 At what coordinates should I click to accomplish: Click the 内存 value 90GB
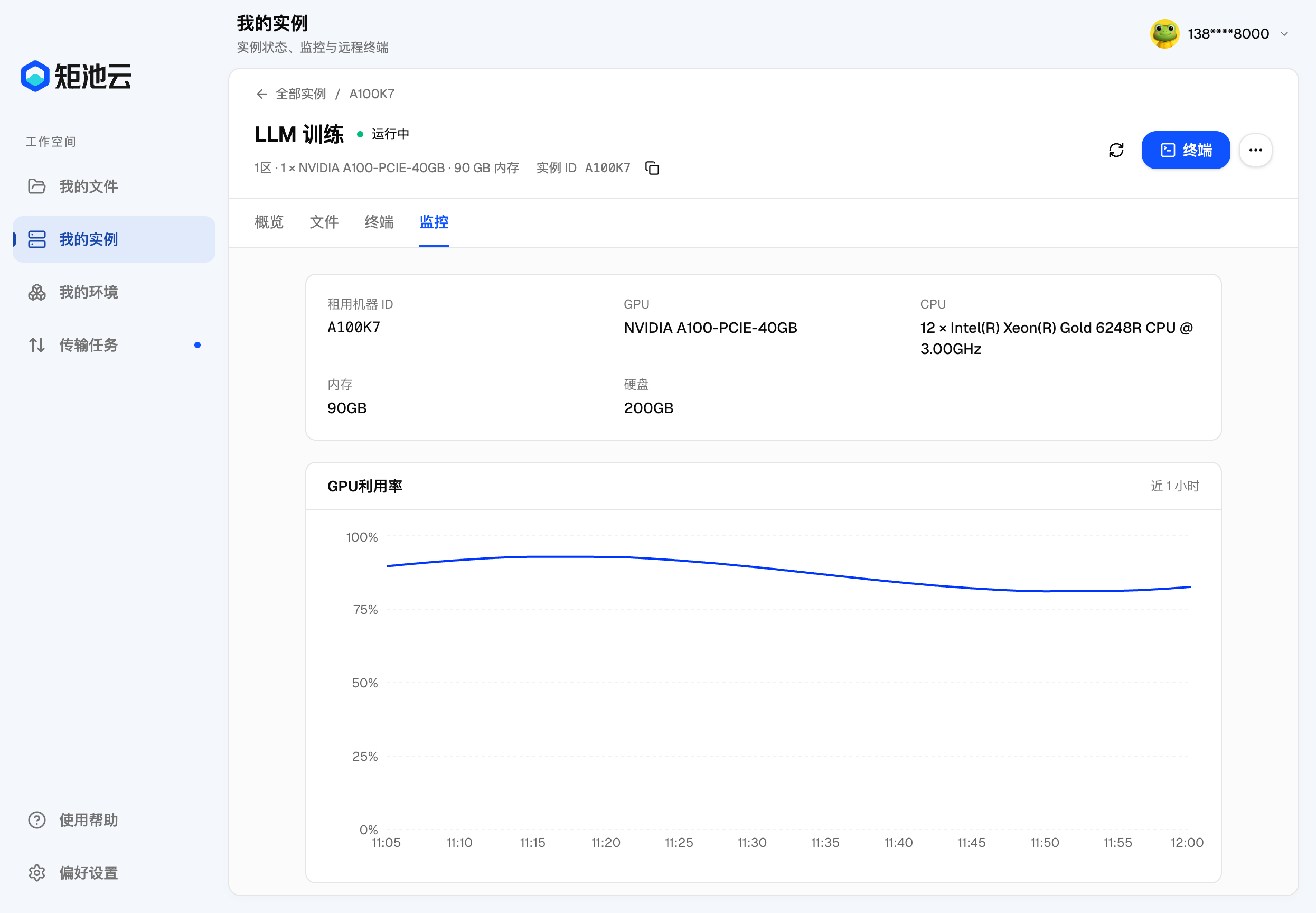[346, 408]
